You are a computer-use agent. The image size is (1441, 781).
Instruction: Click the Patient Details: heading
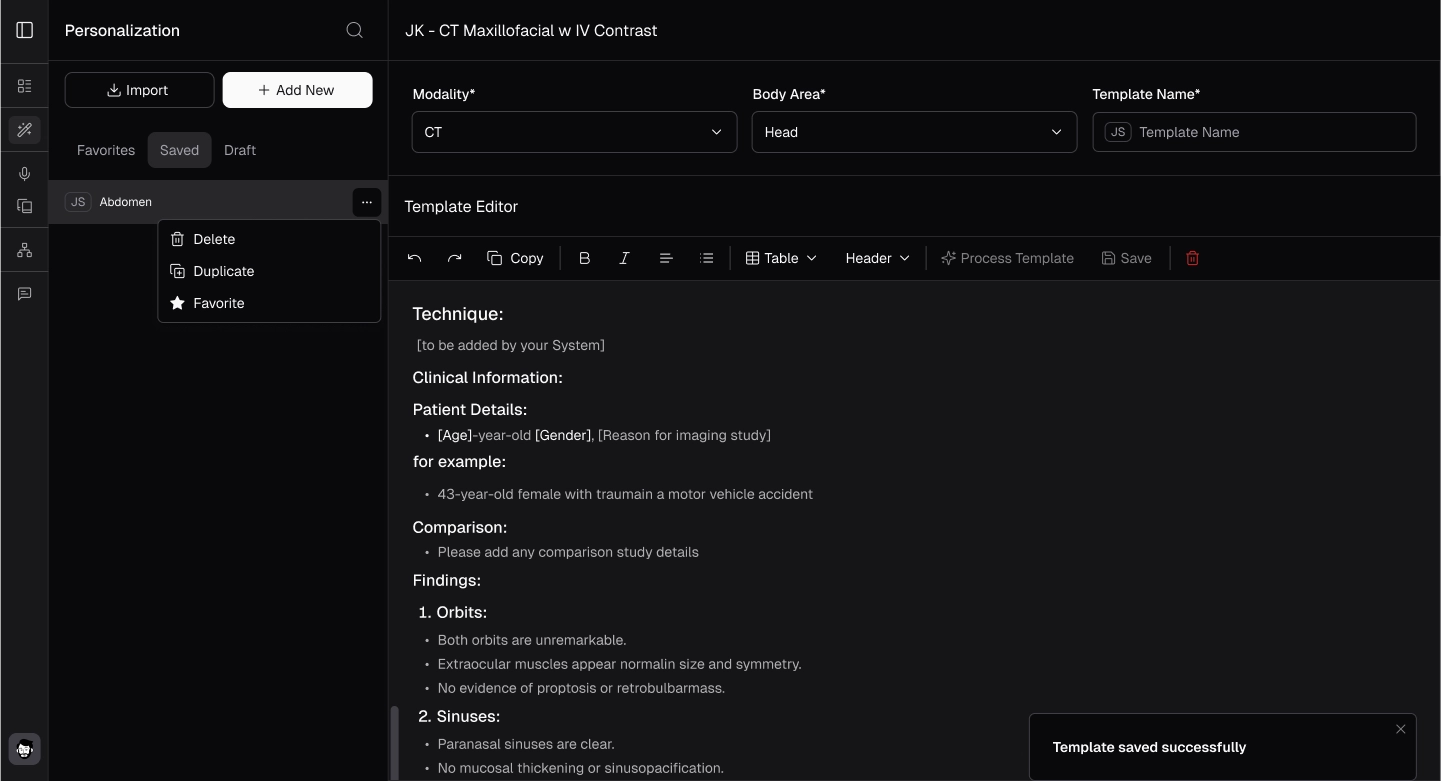(470, 409)
